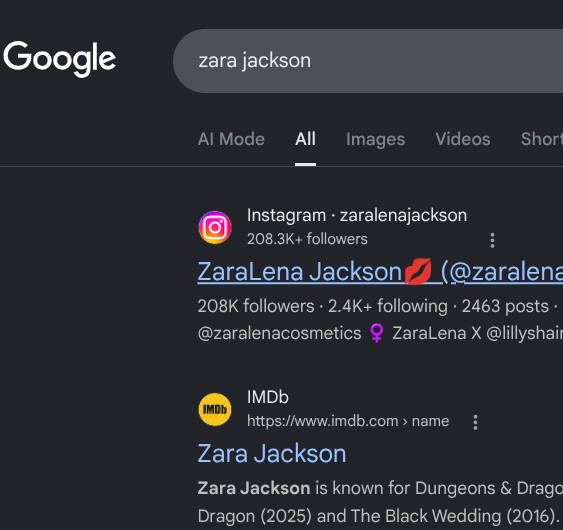Click the Instagram · zaralenajackson source name
Viewport: 563px width, 530px height.
(357, 215)
